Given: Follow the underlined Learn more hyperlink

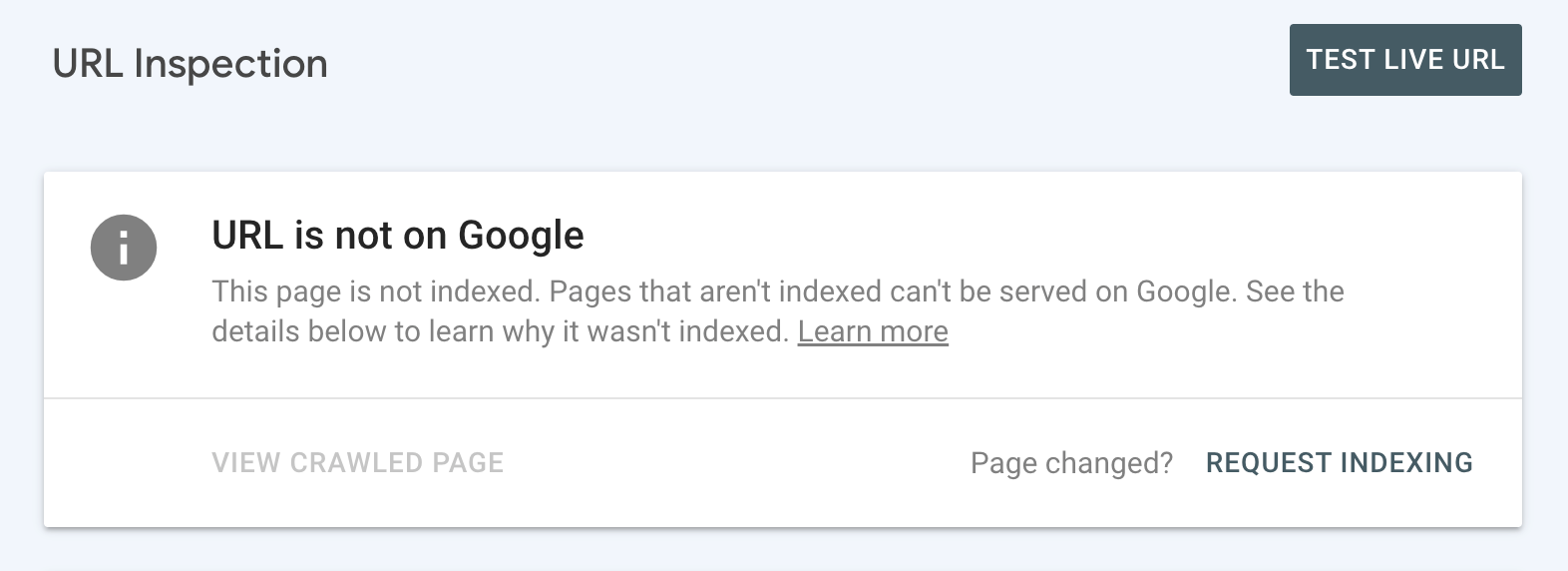Looking at the screenshot, I should (x=873, y=331).
